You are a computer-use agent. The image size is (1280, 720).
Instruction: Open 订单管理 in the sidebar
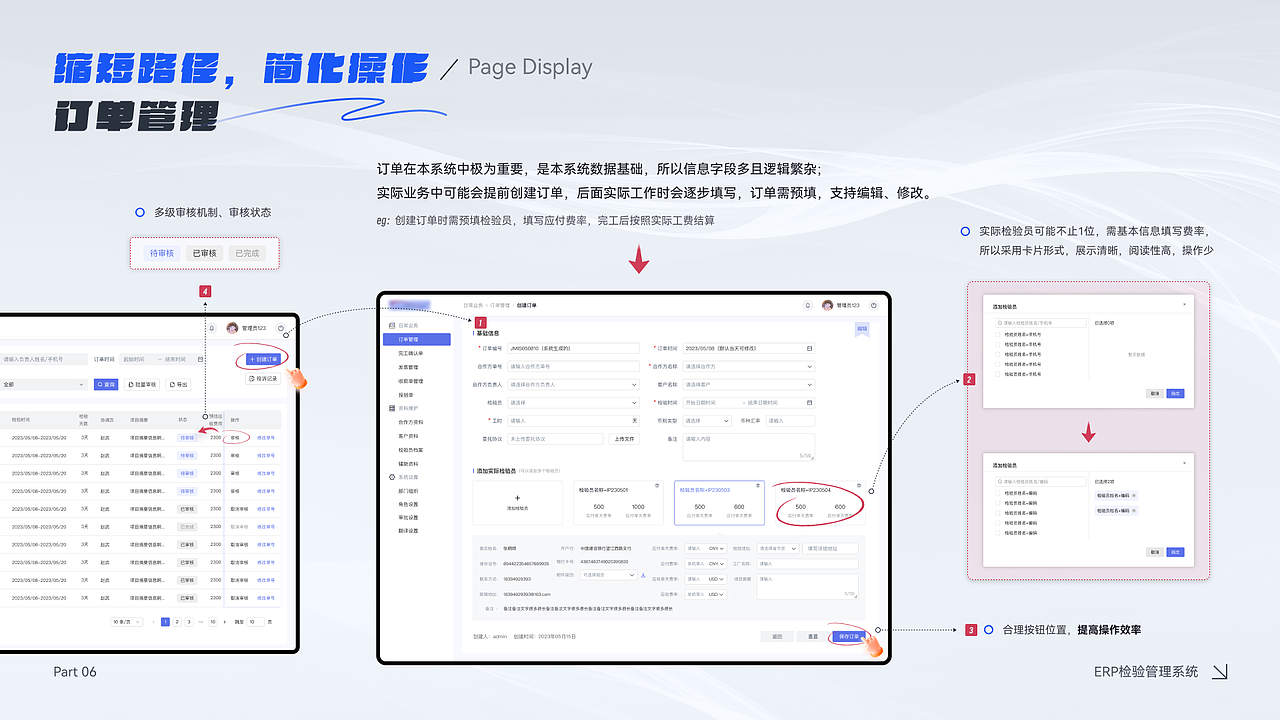click(x=416, y=340)
